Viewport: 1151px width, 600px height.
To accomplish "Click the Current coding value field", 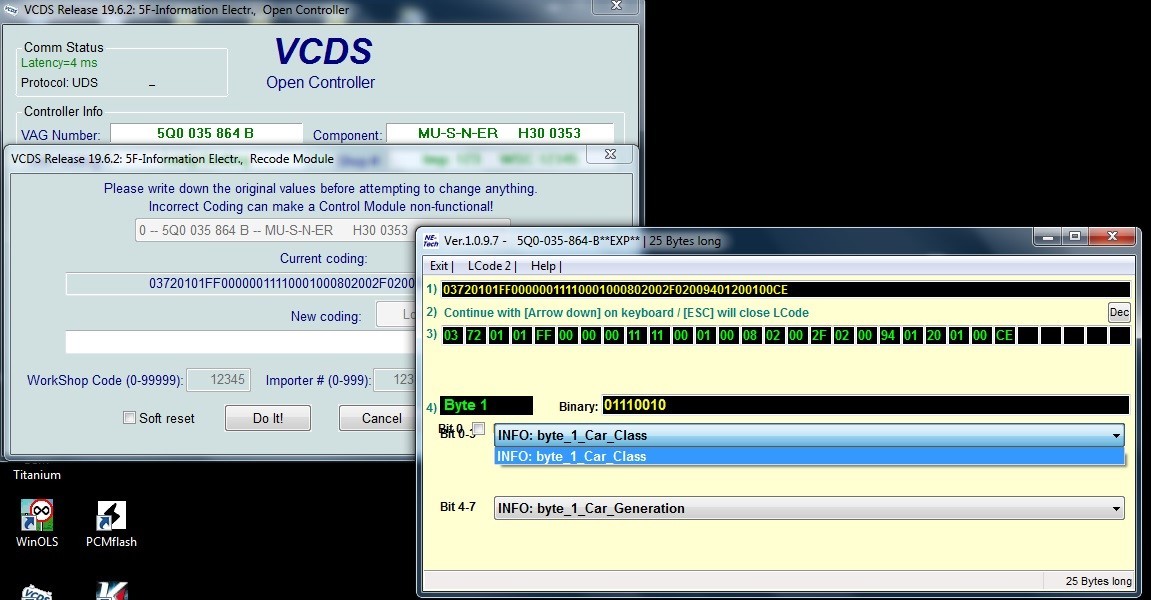I will pos(241,283).
